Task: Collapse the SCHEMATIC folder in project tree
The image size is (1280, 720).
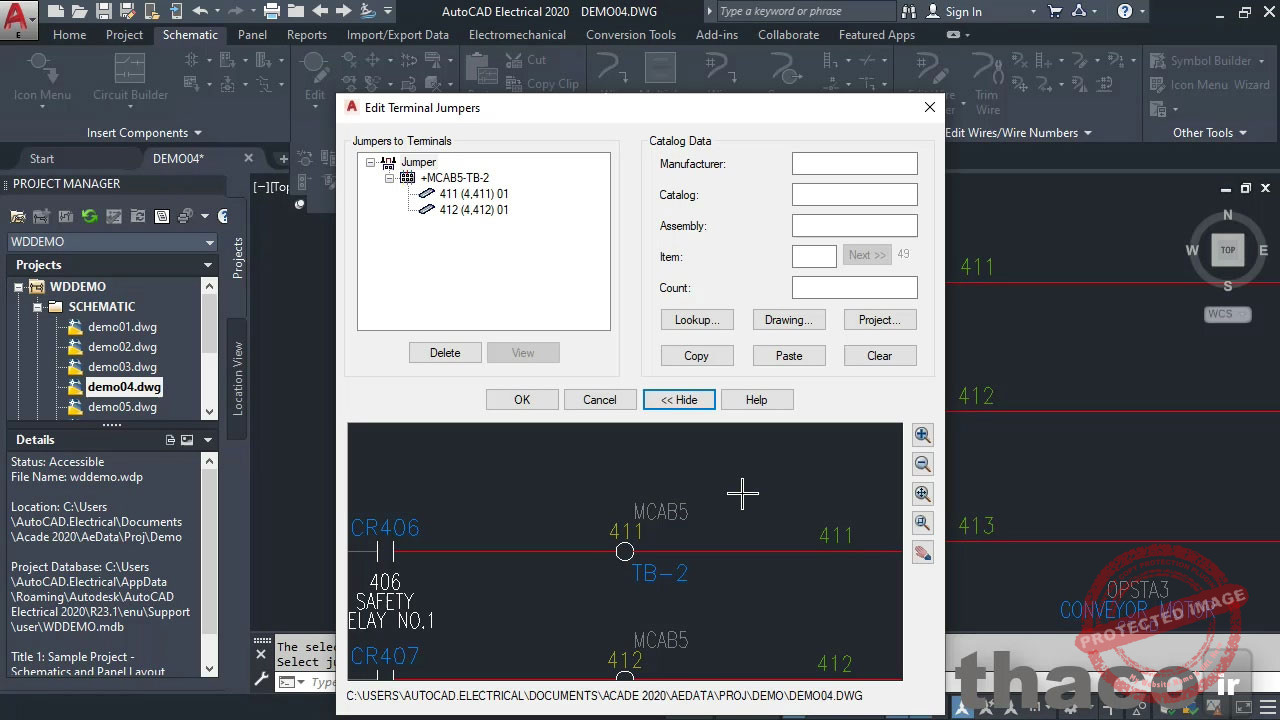Action: click(x=38, y=307)
